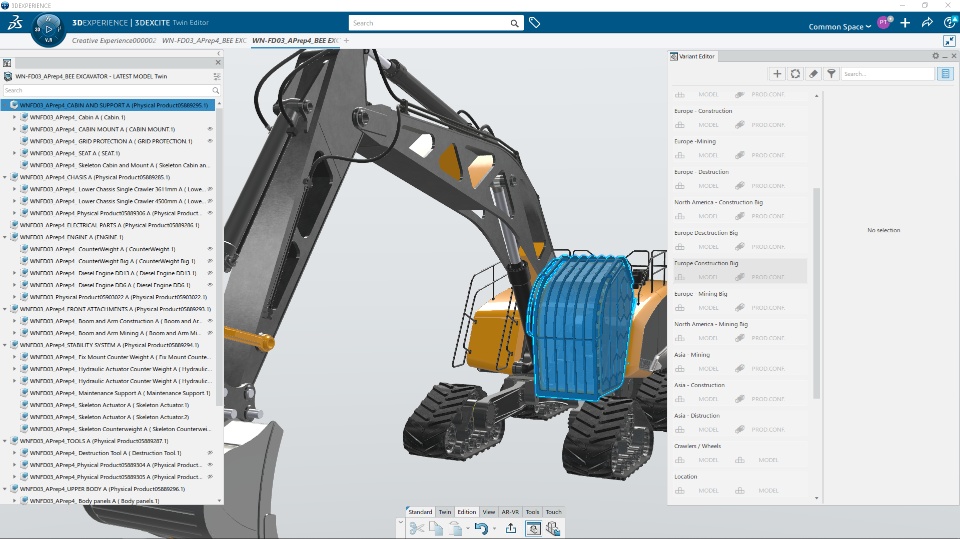The height and width of the screenshot is (539, 960).
Task: Switch to the Touch toolbar tab
Action: (553, 512)
